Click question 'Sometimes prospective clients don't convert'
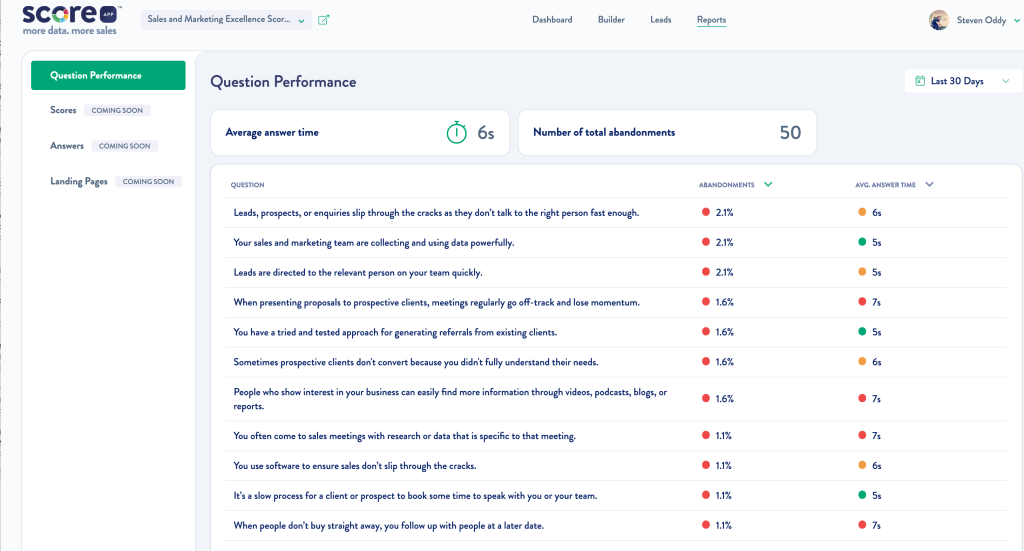The height and width of the screenshot is (551, 1024). [x=416, y=362]
